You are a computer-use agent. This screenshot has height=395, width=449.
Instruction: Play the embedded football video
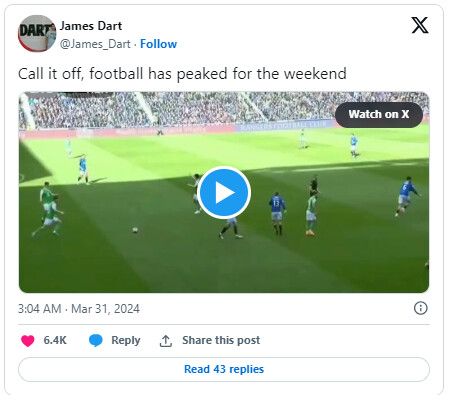(224, 192)
